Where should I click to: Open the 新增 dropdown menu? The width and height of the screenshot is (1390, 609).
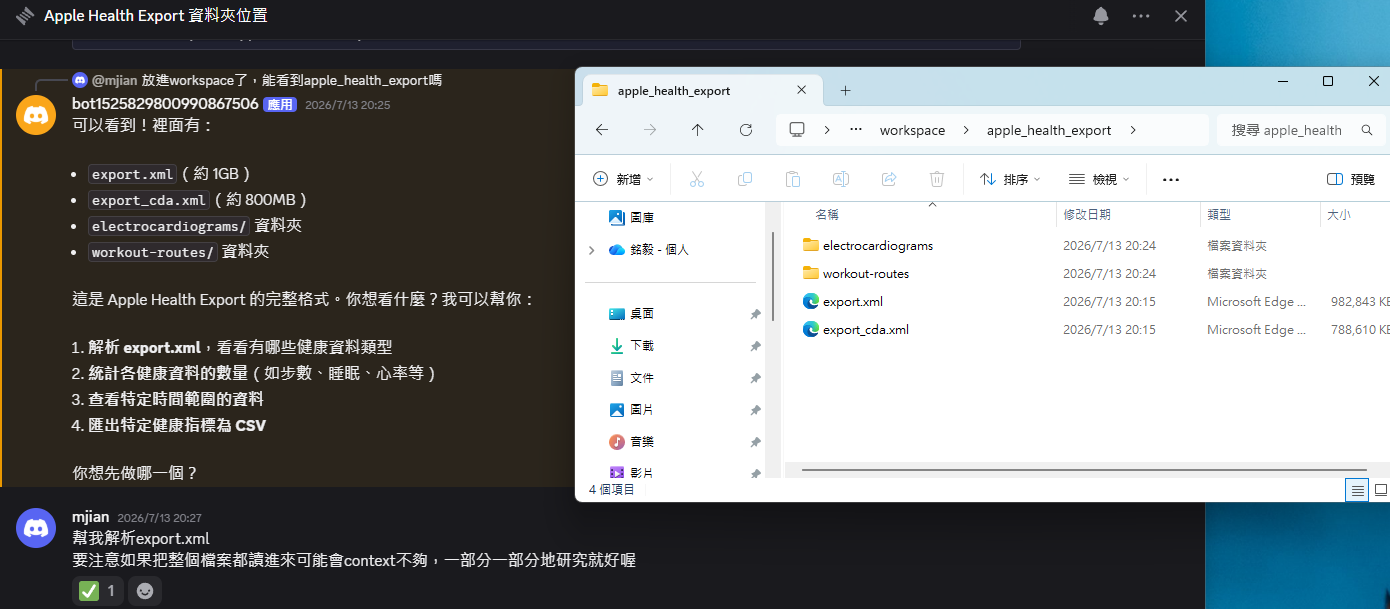point(623,179)
